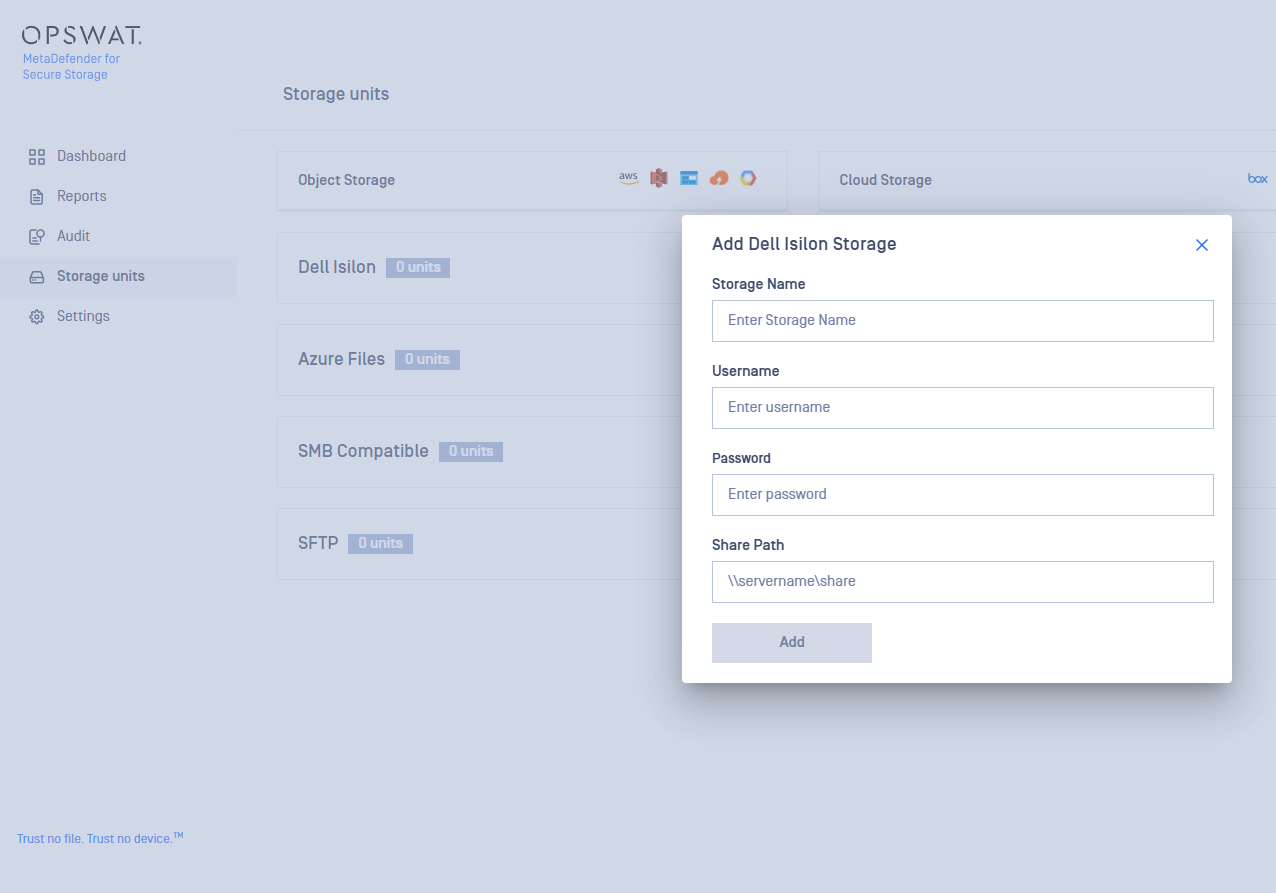Click the orange cloud upload icon
Image resolution: width=1276 pixels, height=893 pixels.
click(718, 178)
